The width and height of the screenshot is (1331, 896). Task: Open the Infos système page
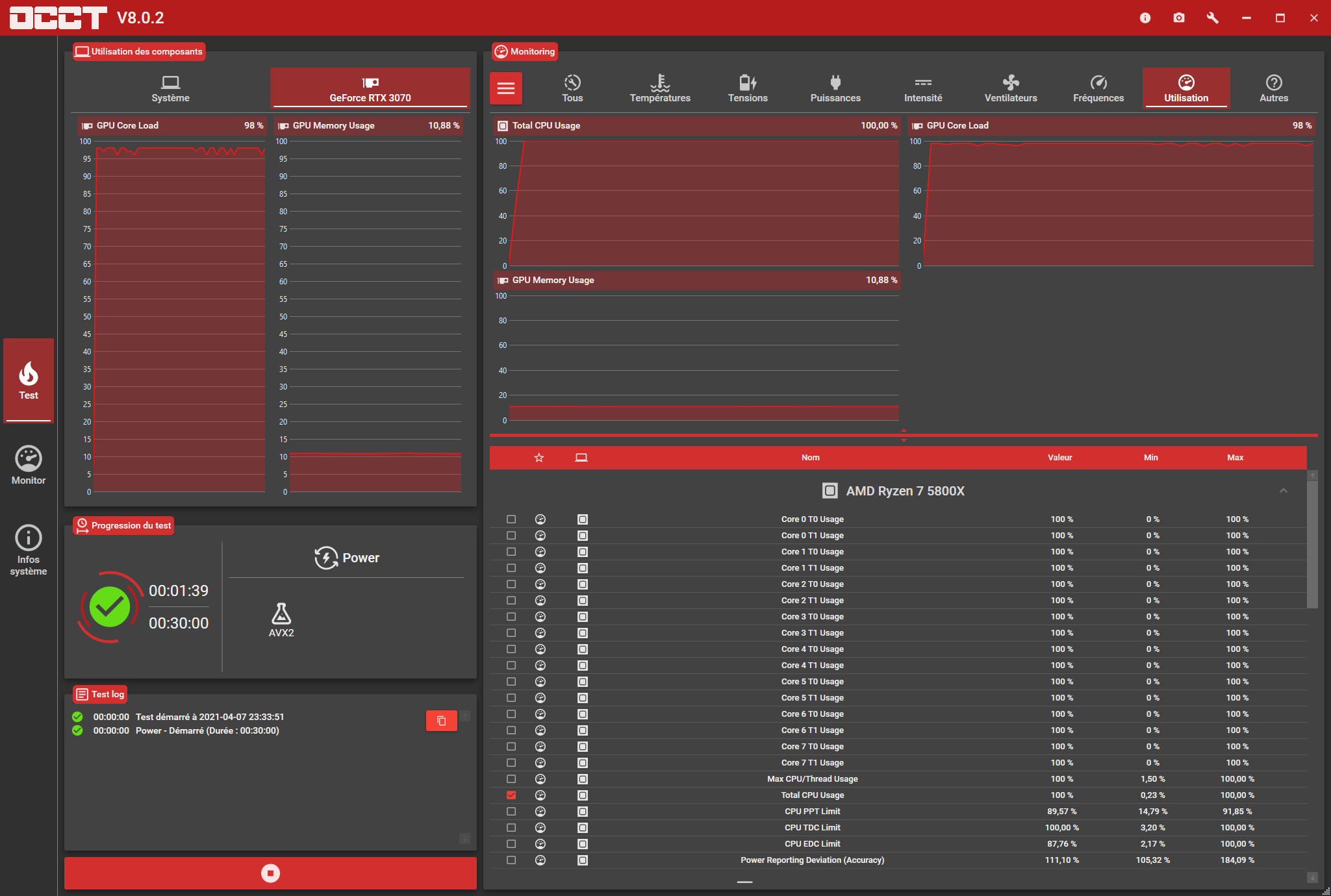29,549
